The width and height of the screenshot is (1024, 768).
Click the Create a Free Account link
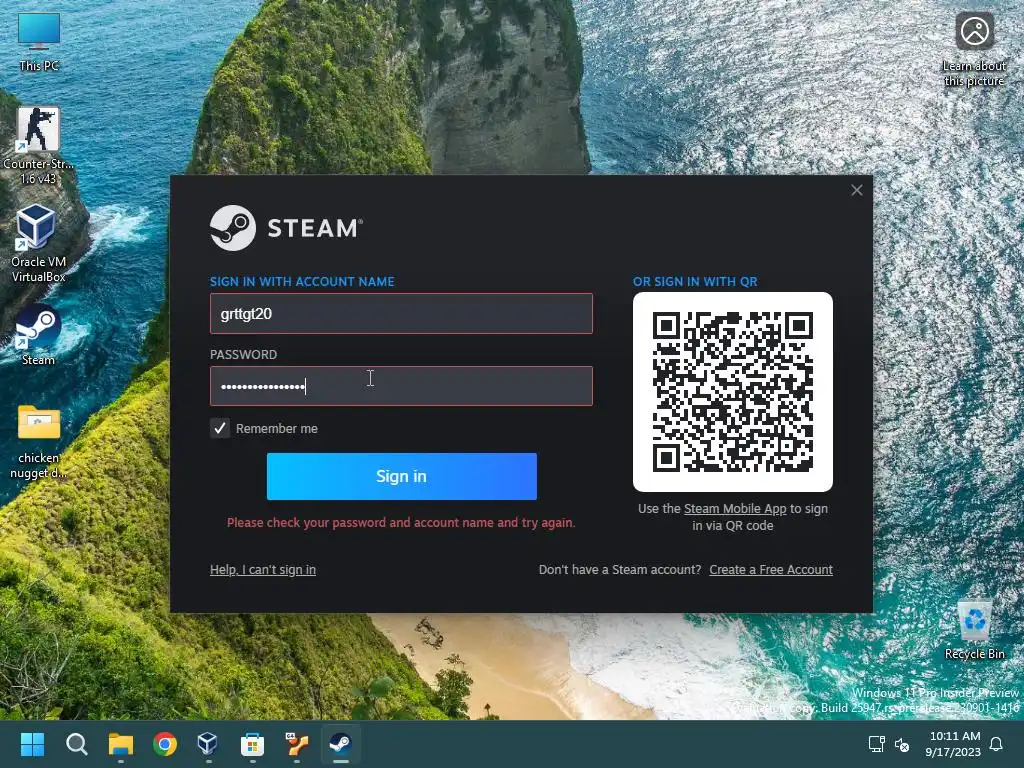[771, 569]
